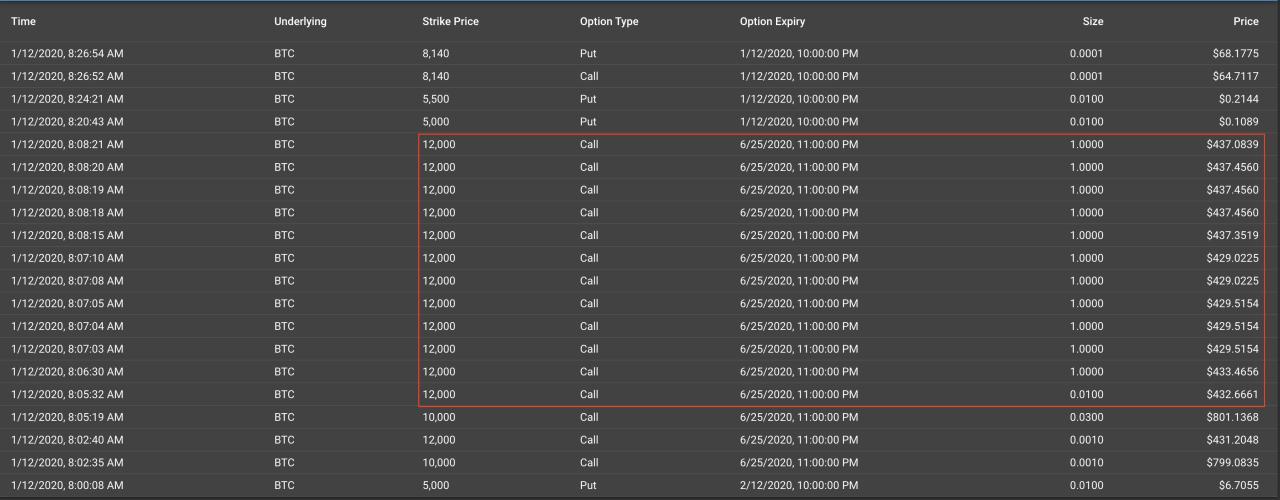Screen dimensions: 1280x500
Task: Select the Option Expiry column header
Action: (x=772, y=21)
